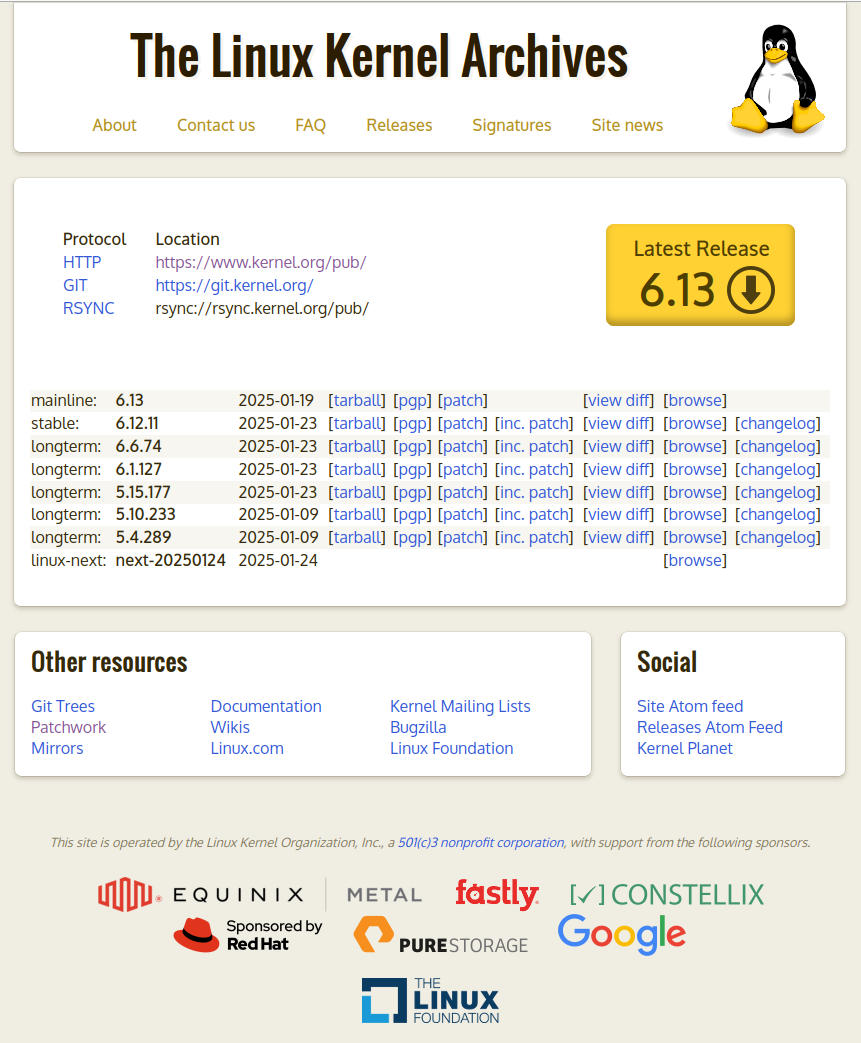Open the Linux Foundation logo

(430, 1000)
